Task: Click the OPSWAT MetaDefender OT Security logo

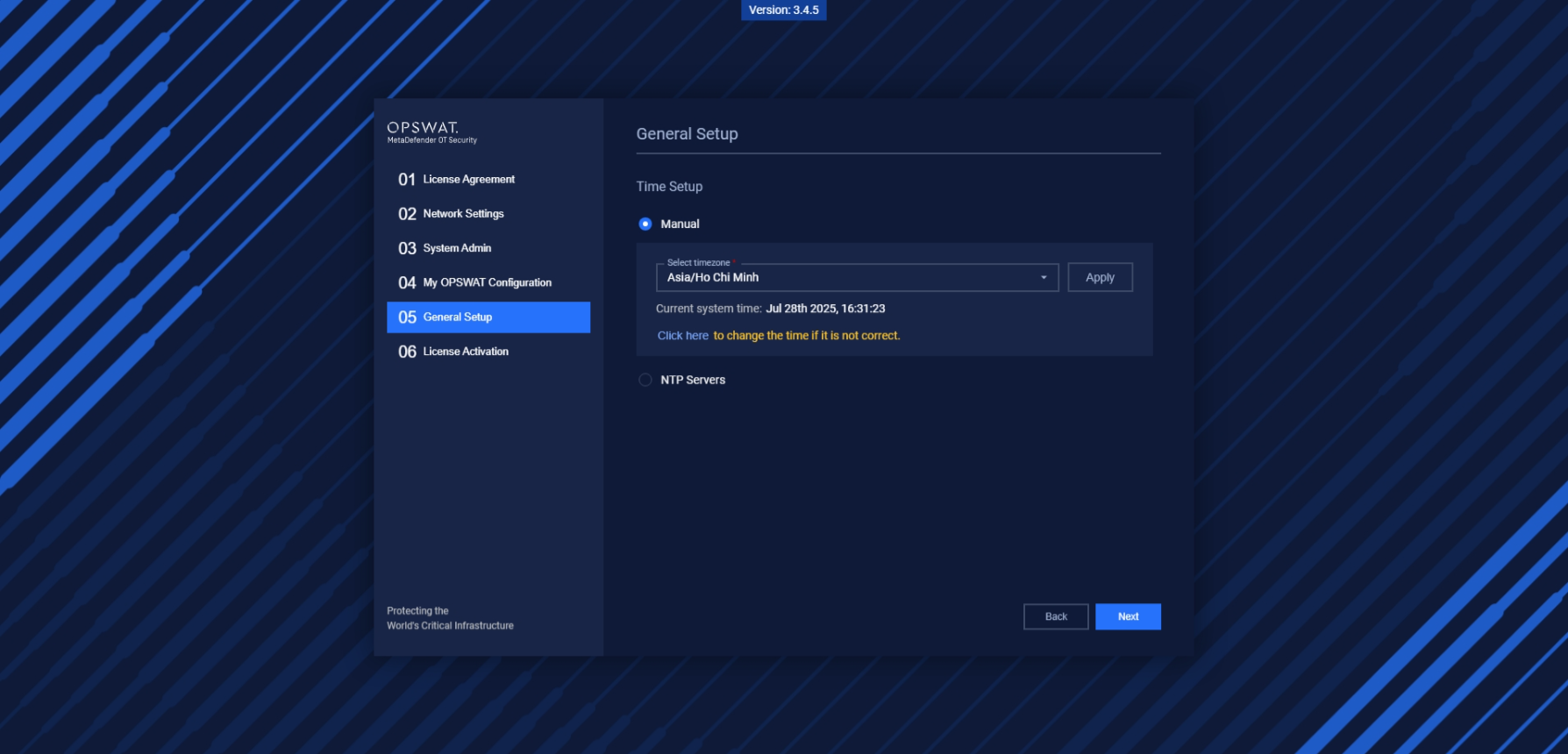Action: (432, 132)
